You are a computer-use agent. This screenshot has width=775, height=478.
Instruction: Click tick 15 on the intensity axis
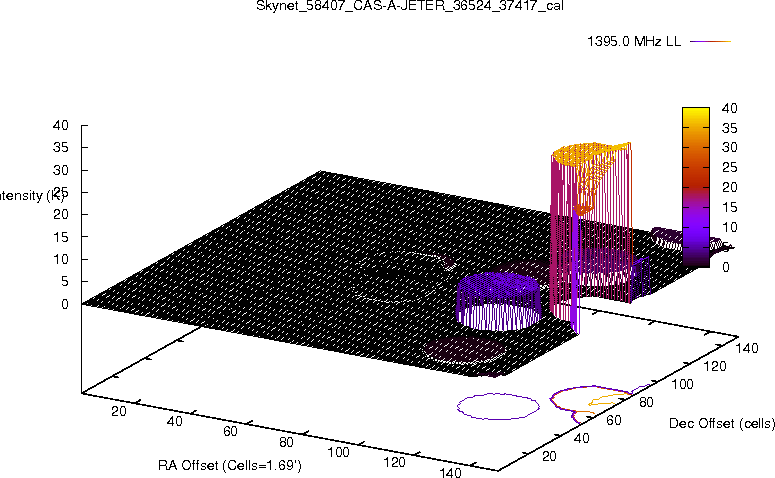click(x=61, y=237)
